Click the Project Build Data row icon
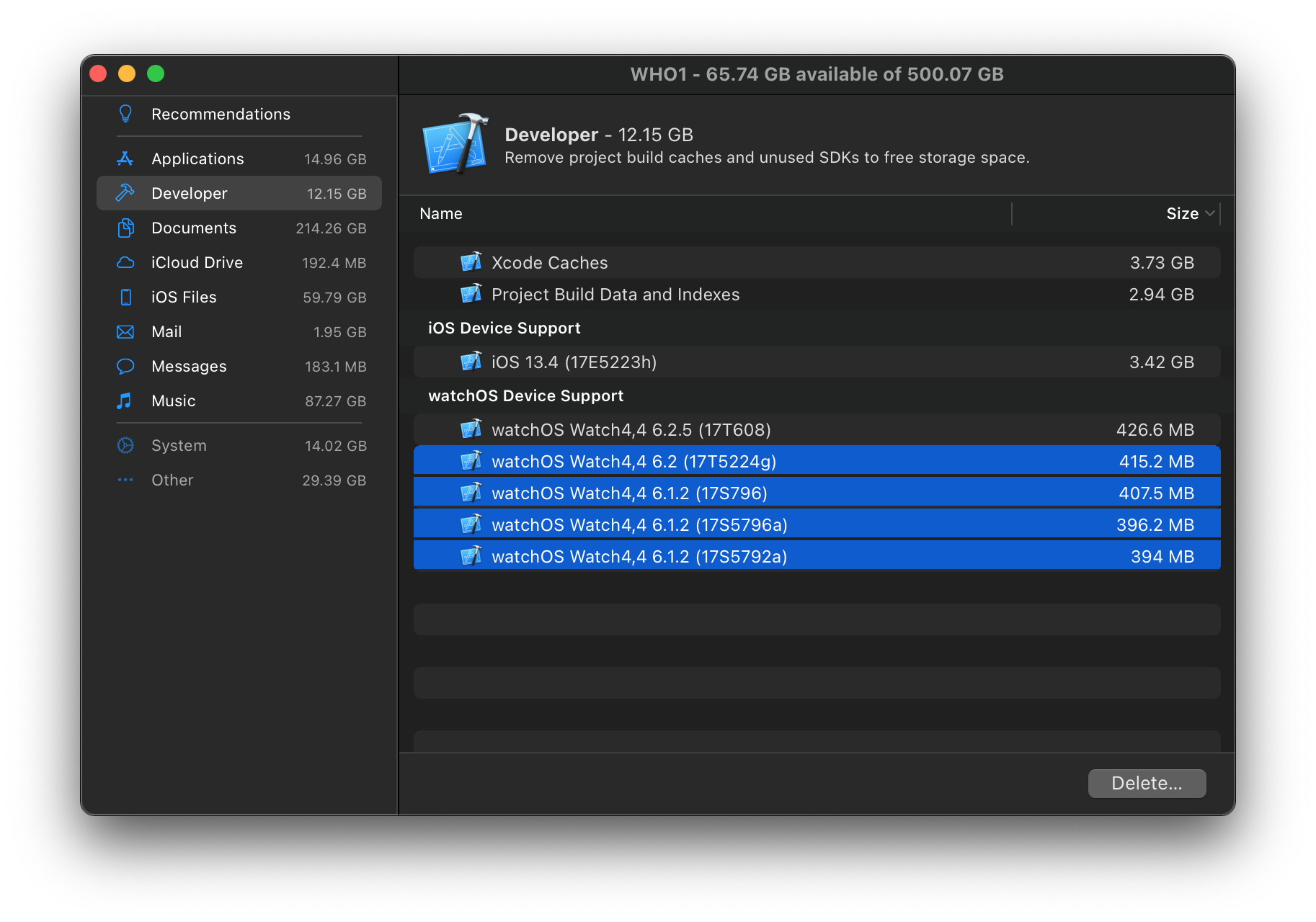Screen dimensions: 1316x922 tap(471, 294)
